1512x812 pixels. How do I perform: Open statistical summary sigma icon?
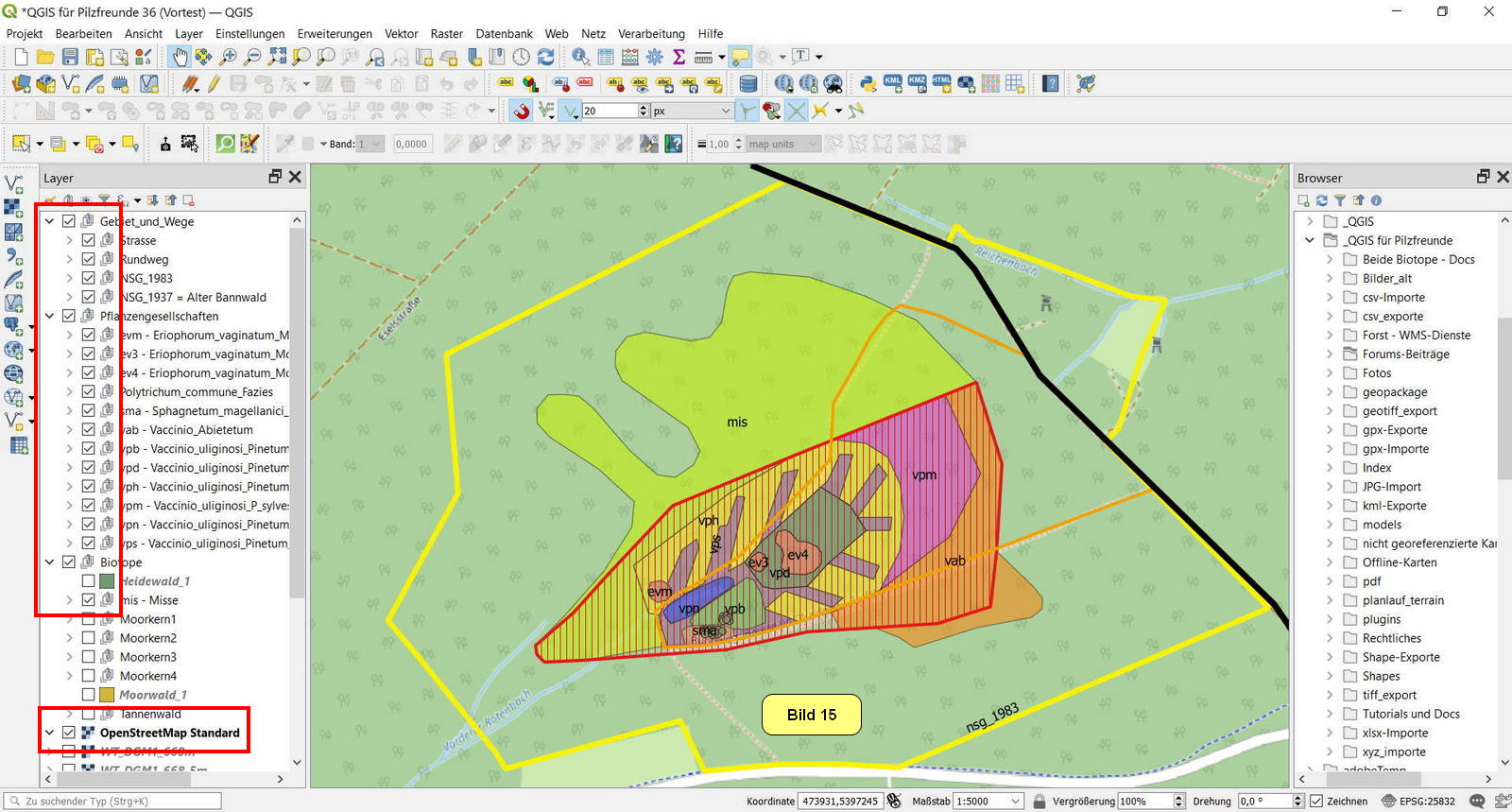click(x=679, y=58)
